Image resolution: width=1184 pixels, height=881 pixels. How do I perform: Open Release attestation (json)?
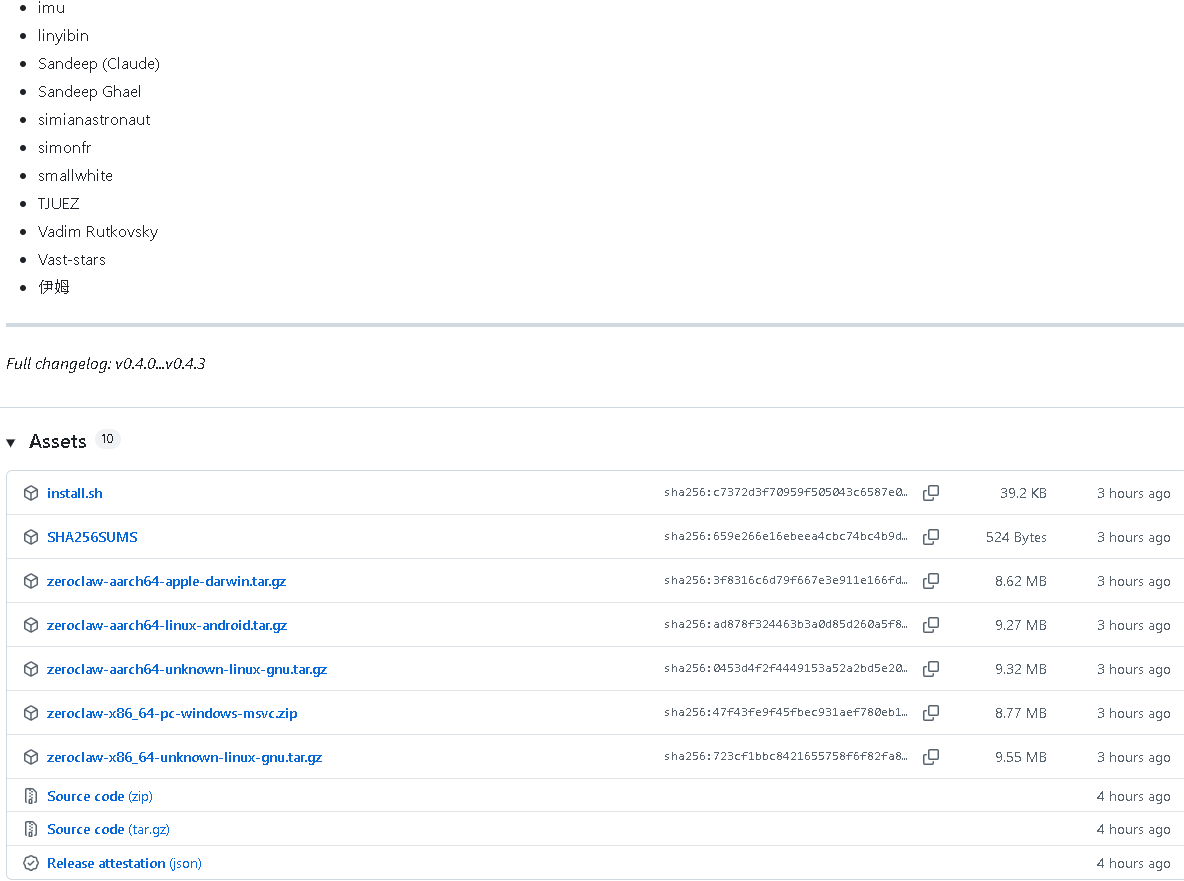click(125, 863)
